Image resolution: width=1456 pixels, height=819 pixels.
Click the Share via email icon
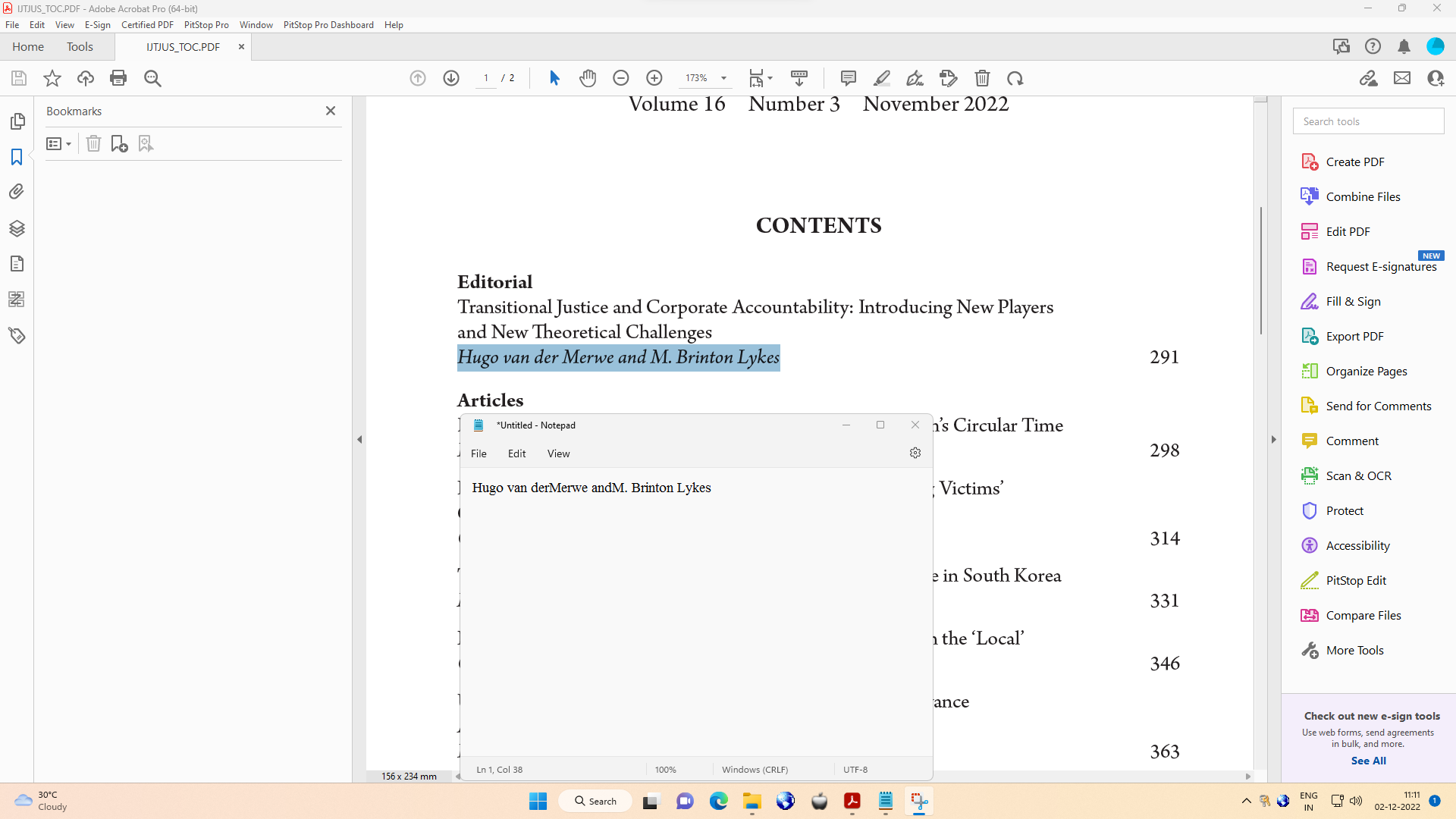1402,78
